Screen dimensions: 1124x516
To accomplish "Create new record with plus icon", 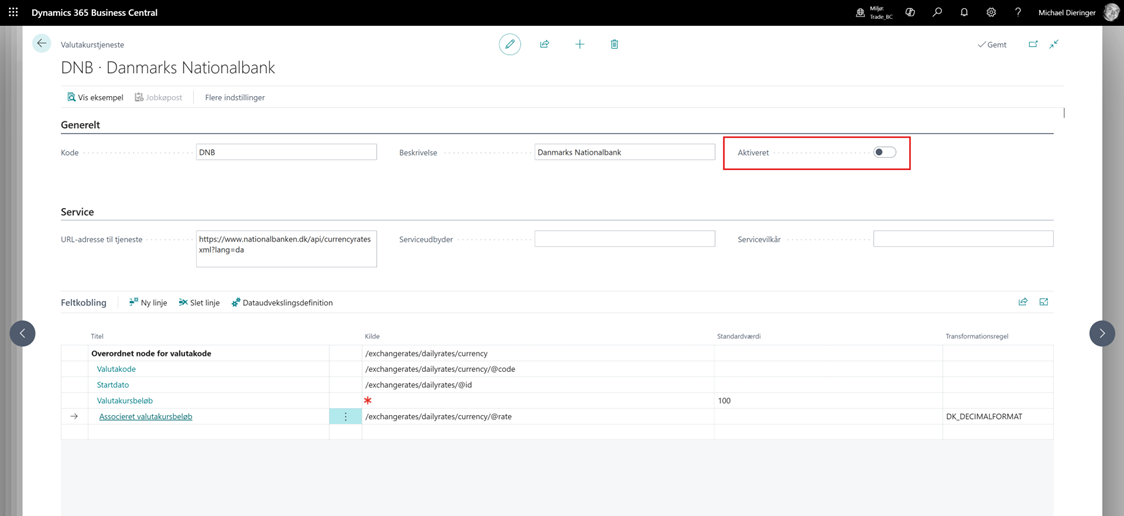I will click(x=579, y=44).
